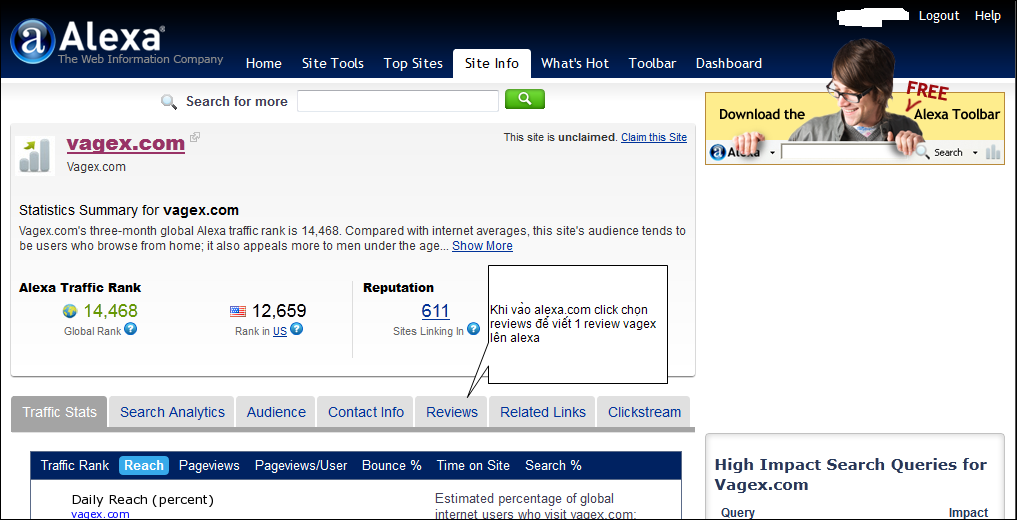Viewport: 1017px width, 520px height.
Task: Select Pageviews/User chart option
Action: pyautogui.click(x=301, y=466)
